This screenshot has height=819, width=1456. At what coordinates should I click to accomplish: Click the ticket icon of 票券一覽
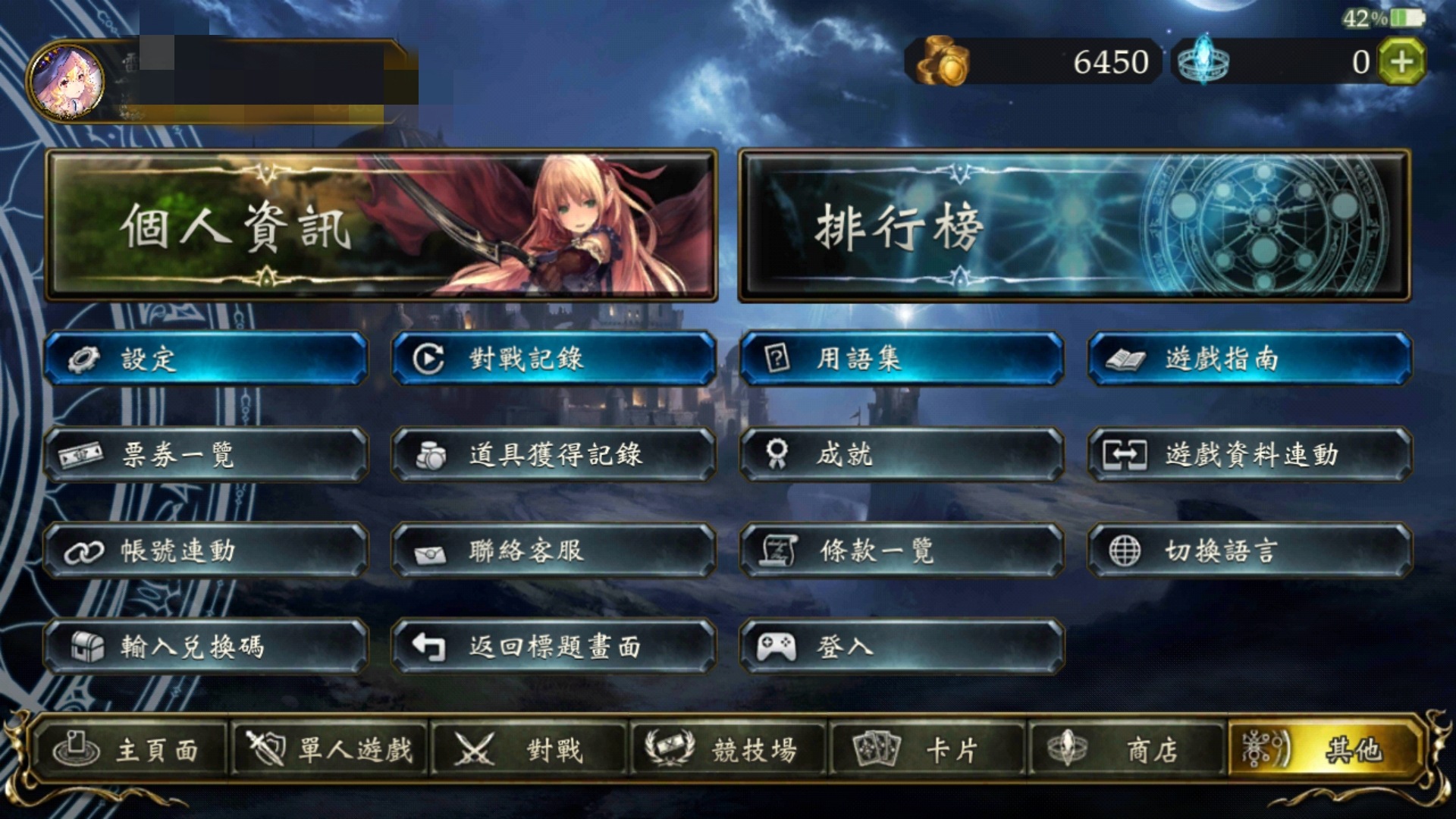click(81, 454)
